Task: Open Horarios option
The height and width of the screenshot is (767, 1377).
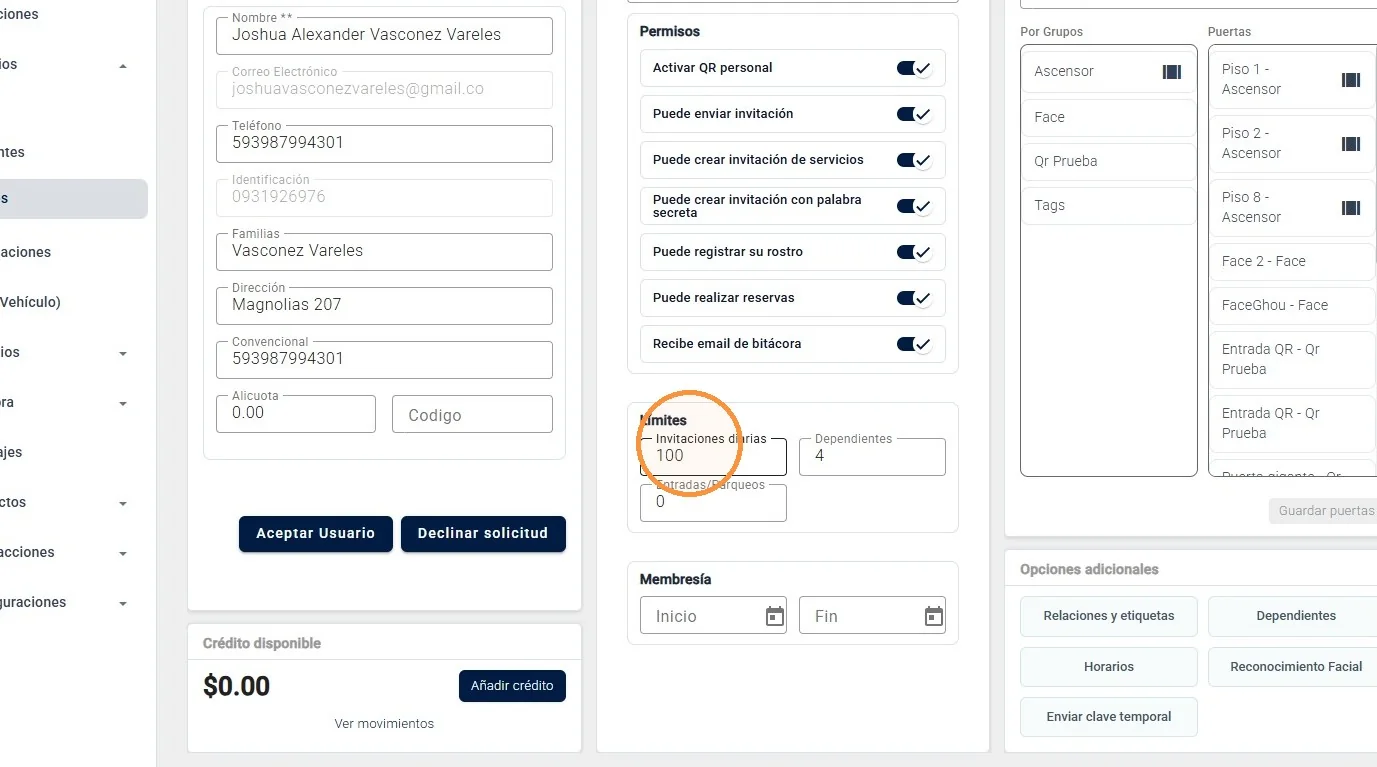Action: tap(1109, 667)
